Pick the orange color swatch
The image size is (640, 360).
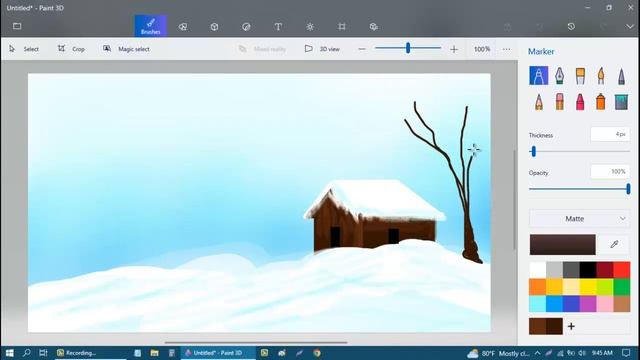(x=538, y=287)
